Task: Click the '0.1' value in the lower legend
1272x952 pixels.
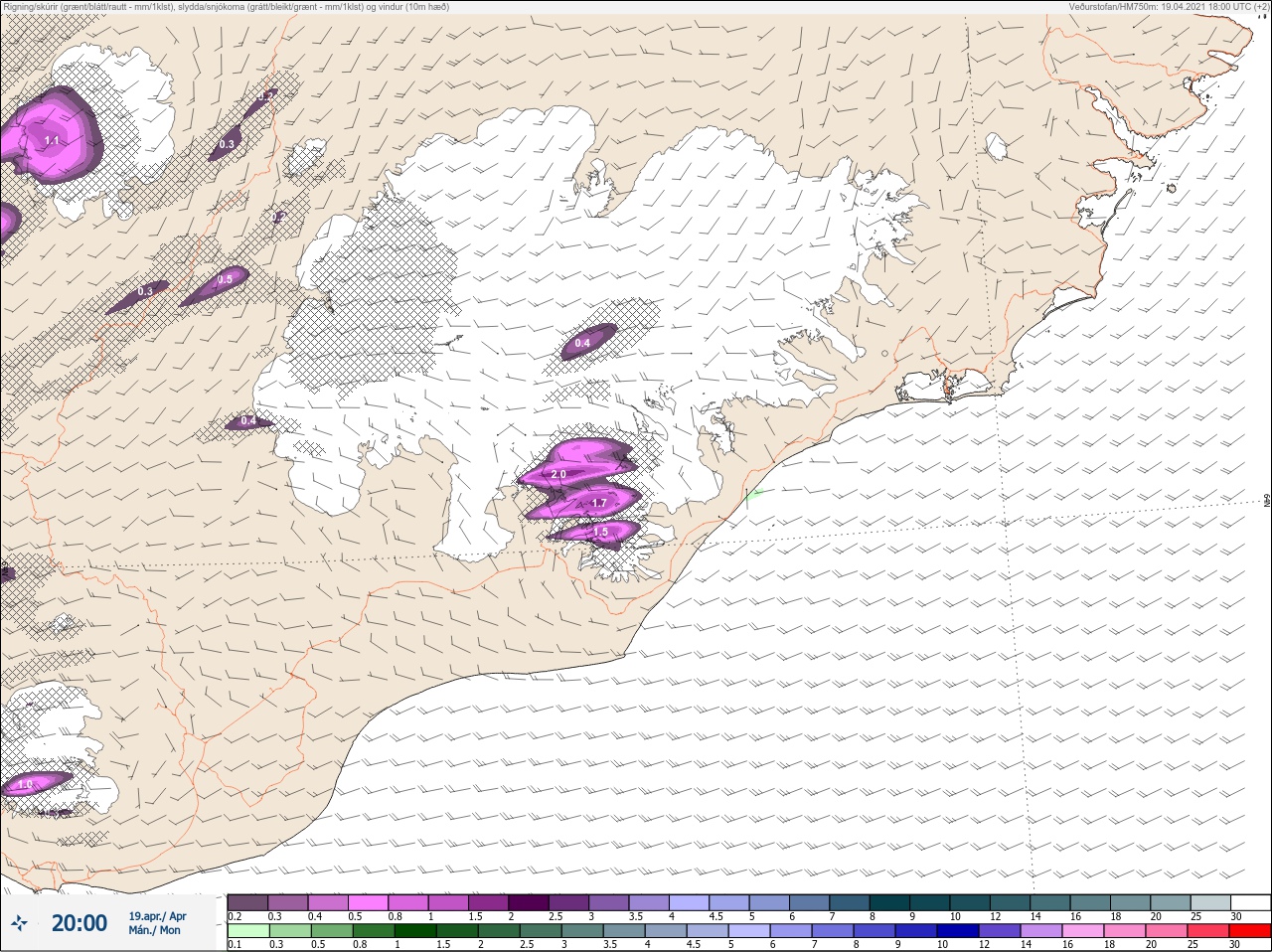Action: tap(235, 944)
